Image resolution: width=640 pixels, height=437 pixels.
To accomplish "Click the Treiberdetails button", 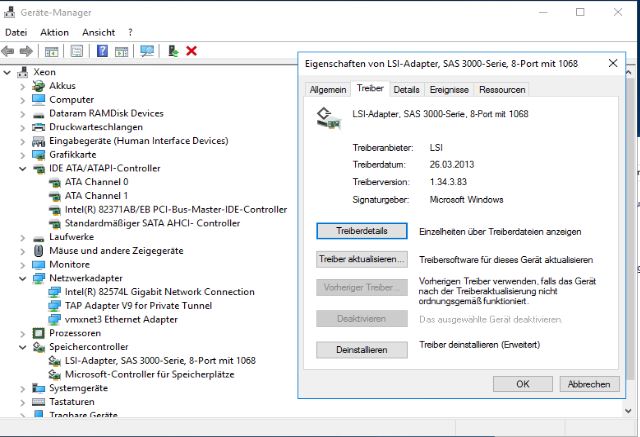I will tap(361, 231).
